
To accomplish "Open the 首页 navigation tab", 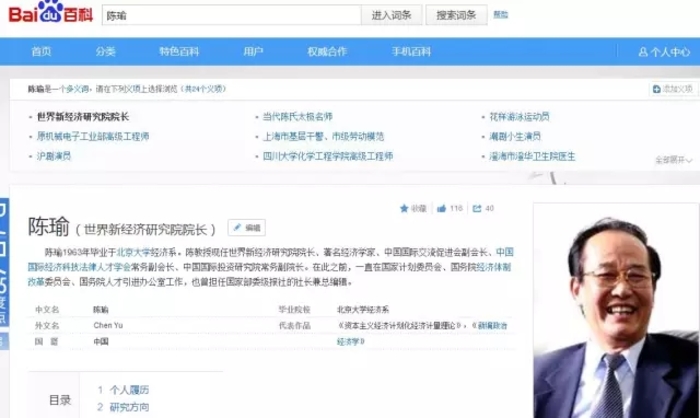I will click(41, 51).
